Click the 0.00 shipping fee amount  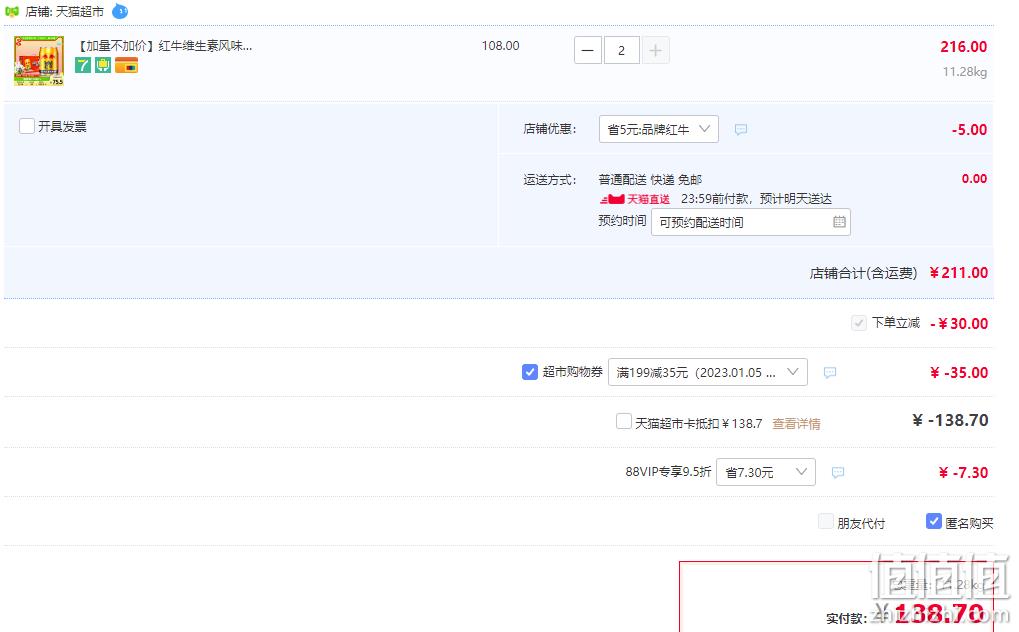pos(974,179)
